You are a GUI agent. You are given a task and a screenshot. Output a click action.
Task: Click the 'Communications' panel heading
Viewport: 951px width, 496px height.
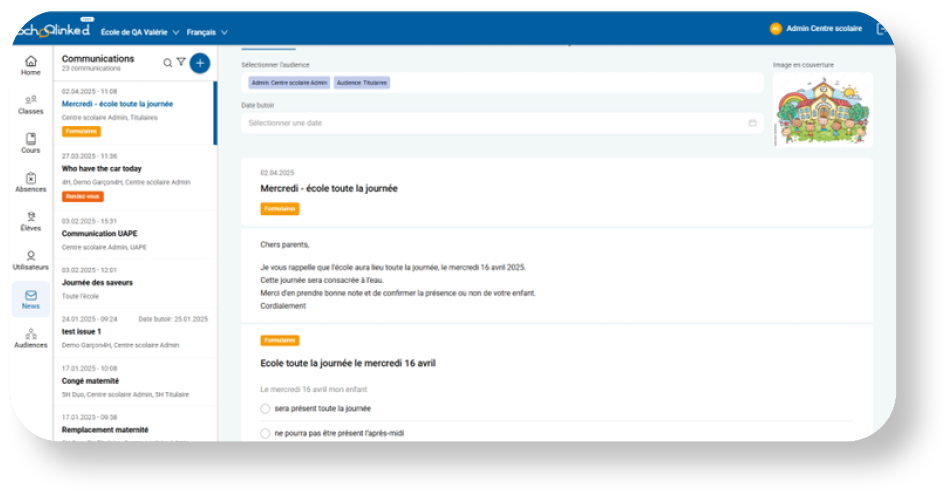pyautogui.click(x=98, y=59)
